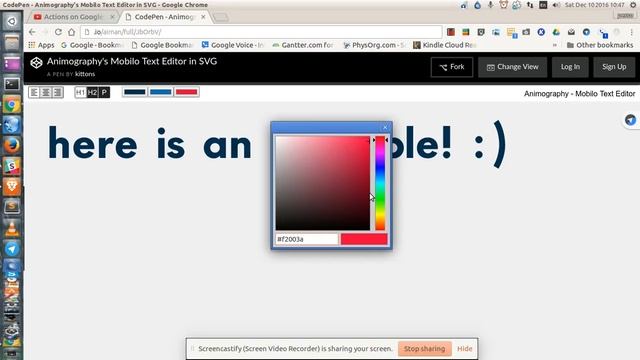Select the P paragraph style
This screenshot has width=640, height=360.
(104, 93)
